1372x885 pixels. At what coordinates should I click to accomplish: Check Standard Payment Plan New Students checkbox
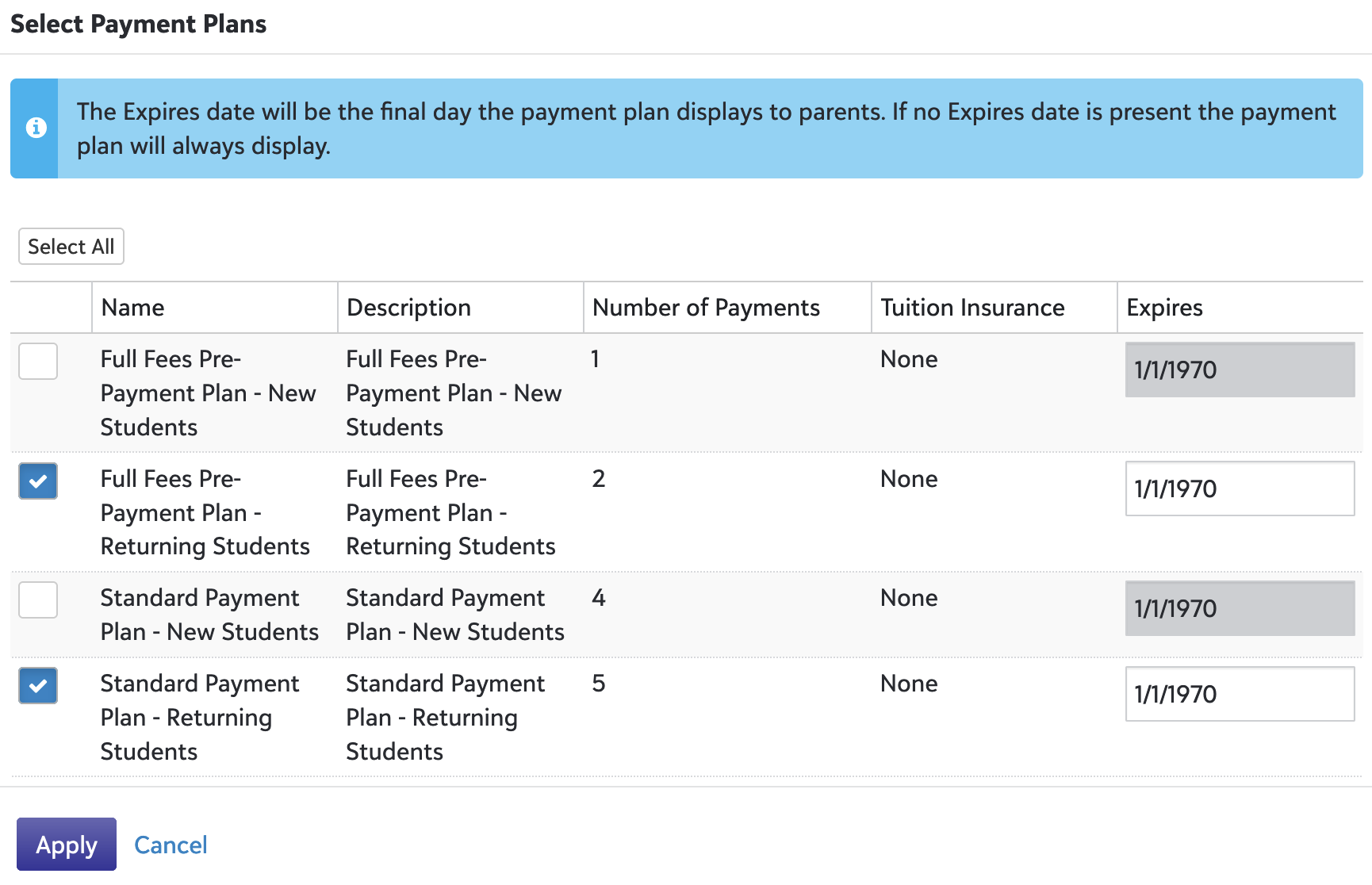[38, 600]
